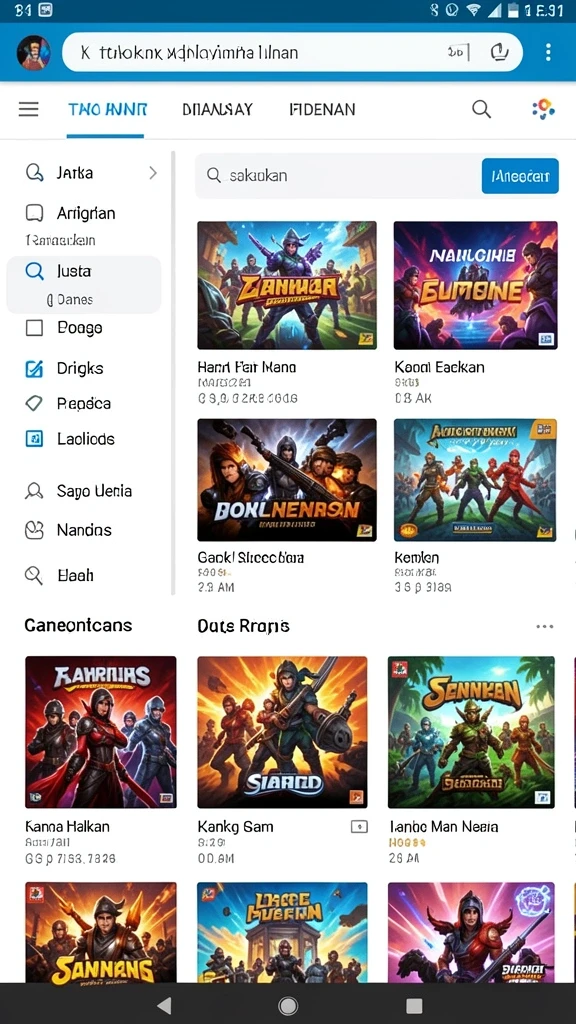Click the Kanna Halkan title text
The width and height of the screenshot is (576, 1024).
pos(67,826)
